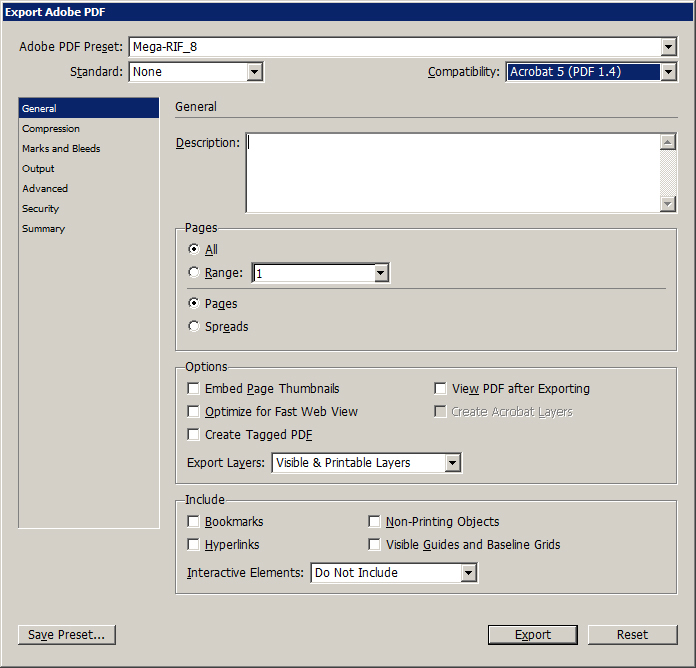This screenshot has height=668, width=696.
Task: Click the Reset button
Action: point(633,635)
